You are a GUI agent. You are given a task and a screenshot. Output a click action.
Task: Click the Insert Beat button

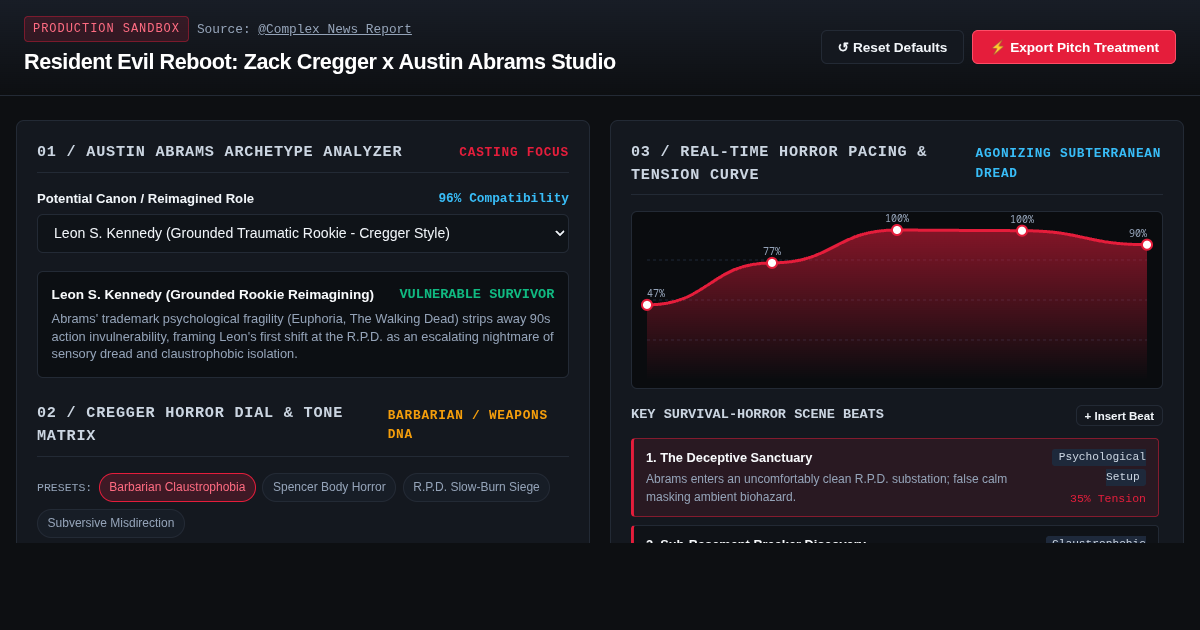click(x=1119, y=416)
